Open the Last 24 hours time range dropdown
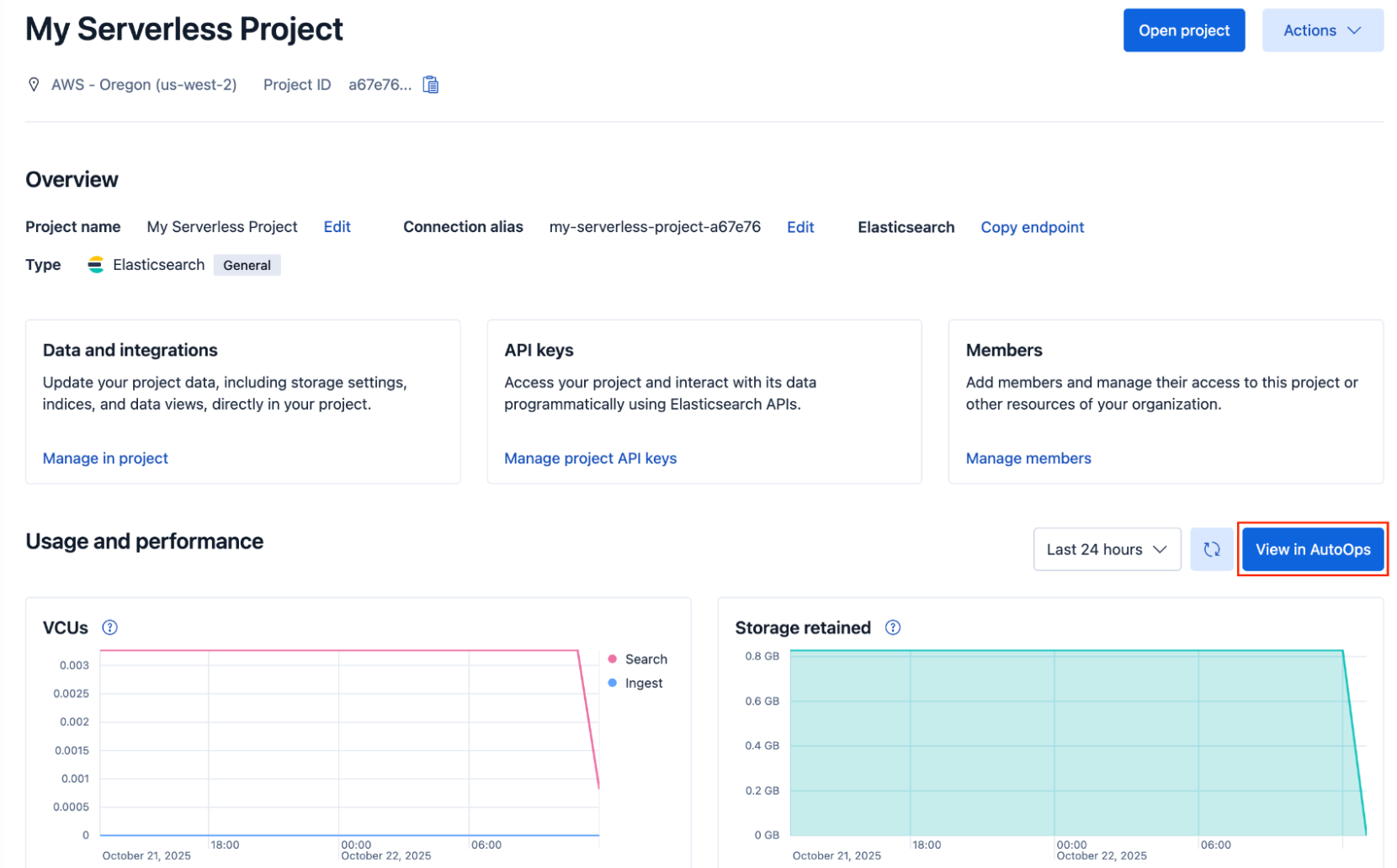Image resolution: width=1397 pixels, height=868 pixels. 1107,549
